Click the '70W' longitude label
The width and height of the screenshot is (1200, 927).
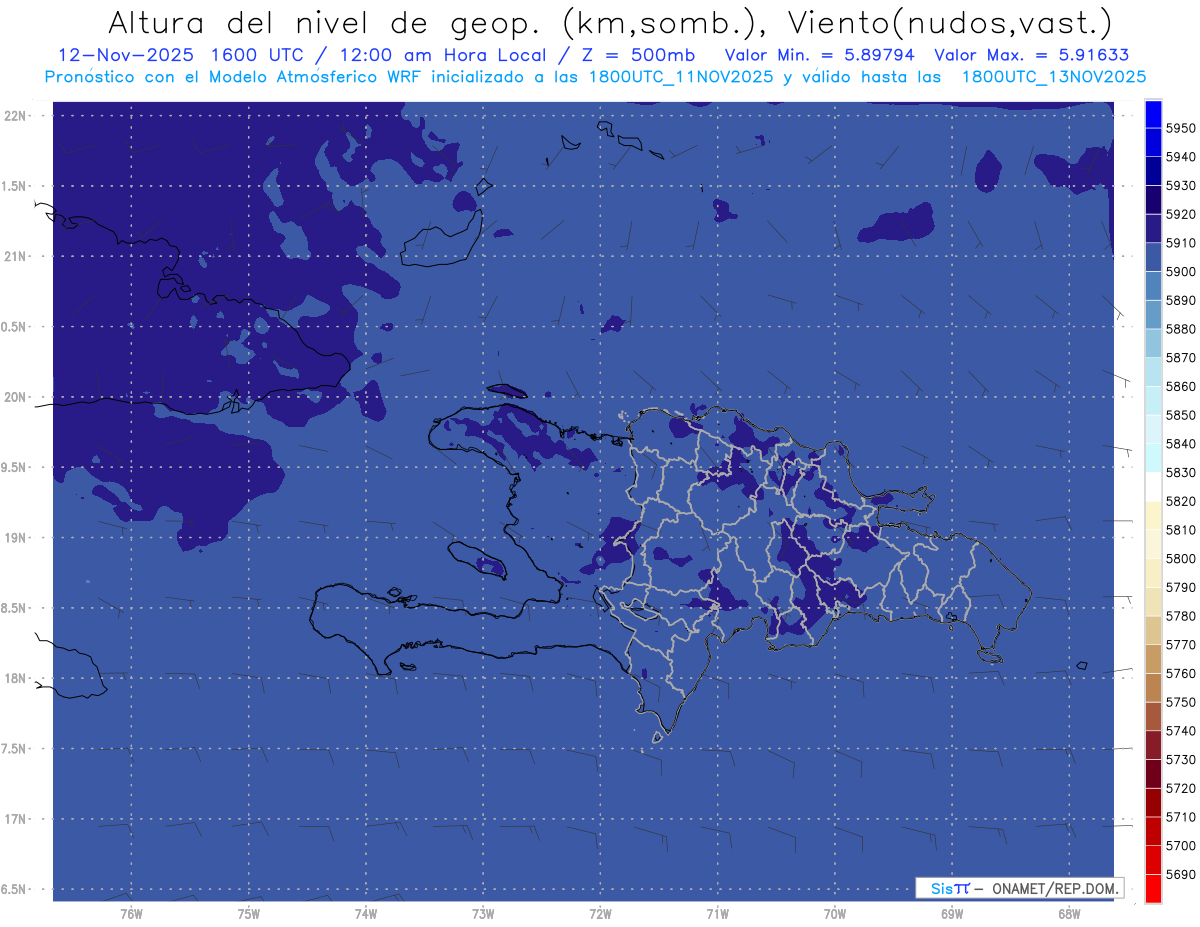(x=834, y=913)
